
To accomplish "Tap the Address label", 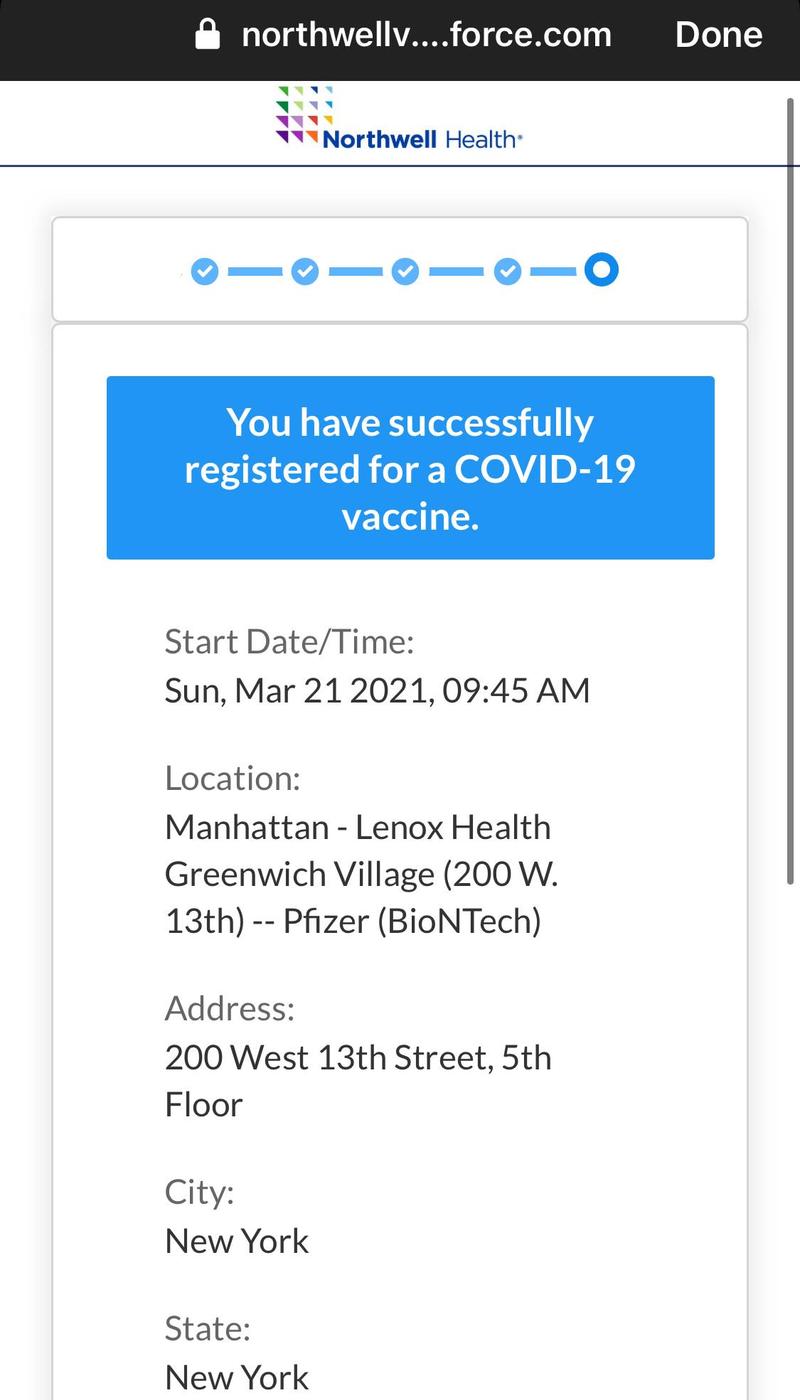I will 230,1008.
